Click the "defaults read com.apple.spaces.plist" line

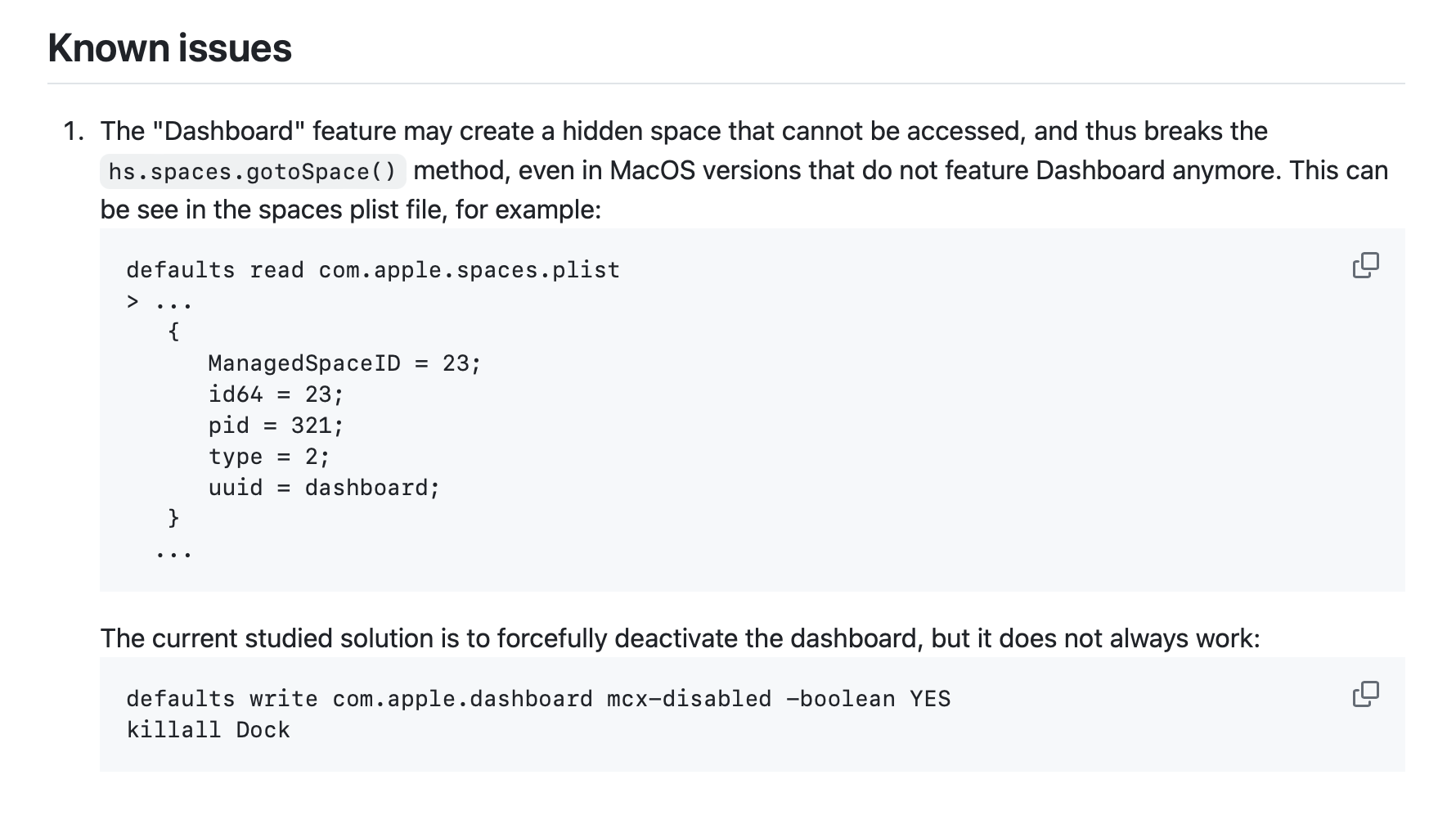373,270
